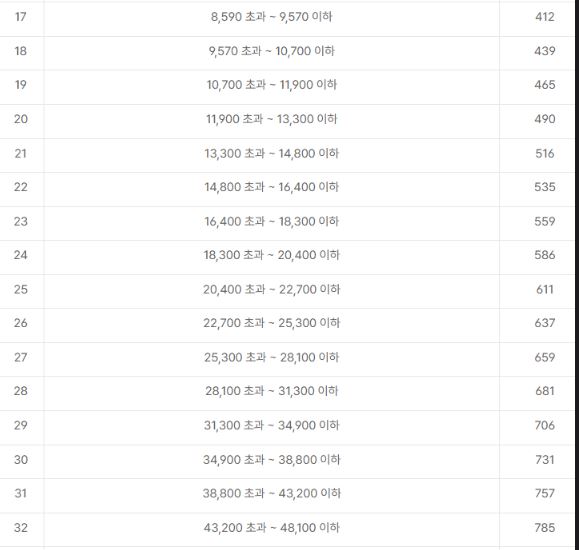The image size is (579, 550).
Task: Select range 11,900 초과 ~ 13,300 이하
Action: point(271,119)
